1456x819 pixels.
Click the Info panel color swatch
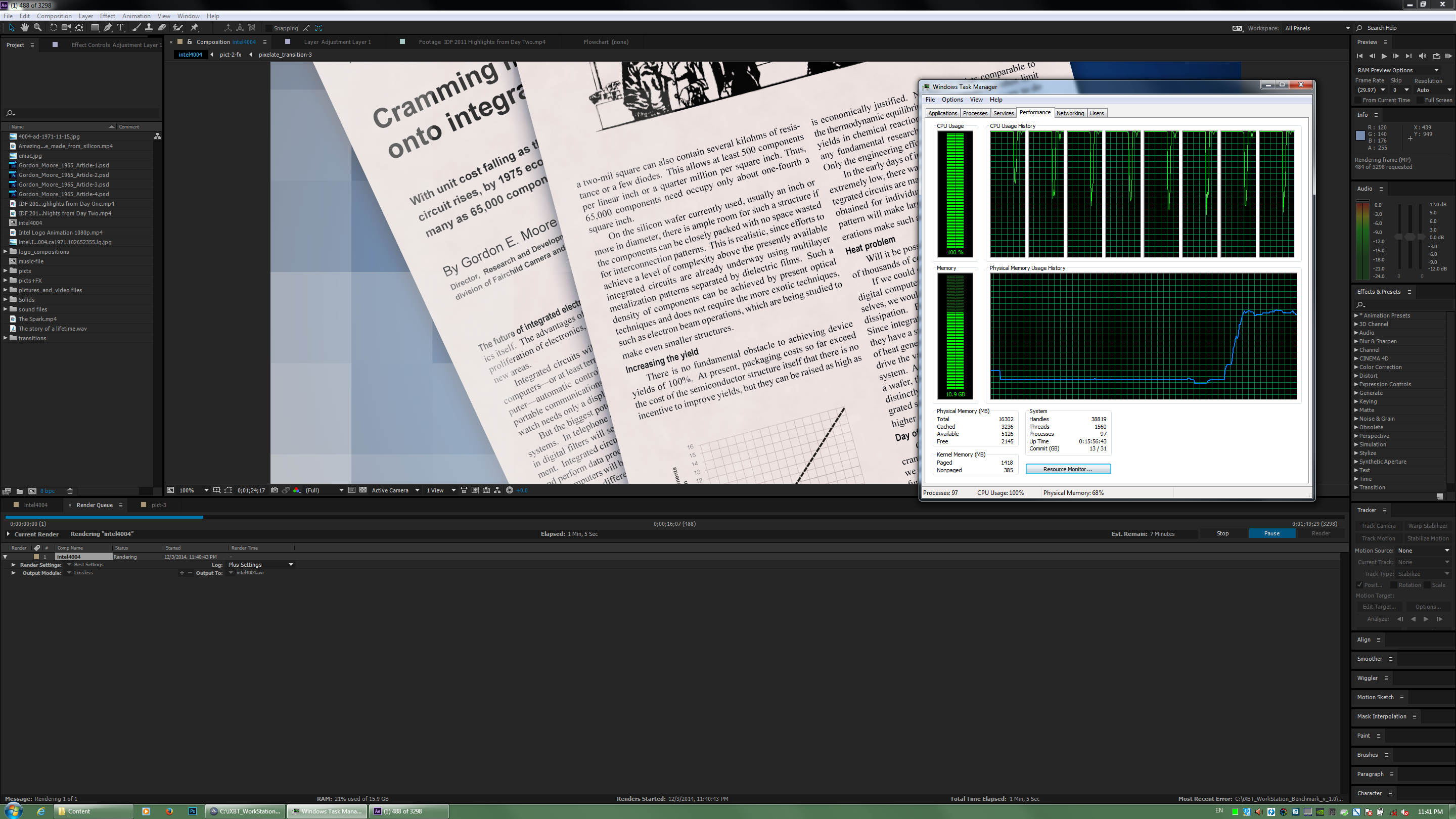click(1360, 135)
